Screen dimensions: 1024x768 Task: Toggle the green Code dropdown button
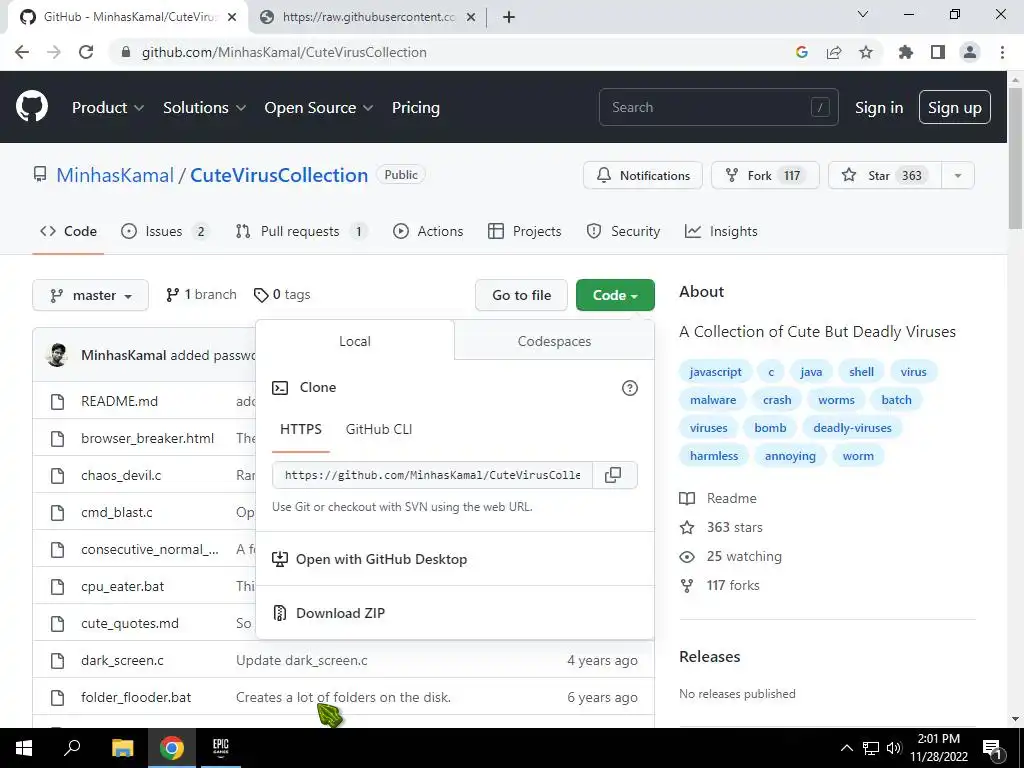click(x=615, y=295)
